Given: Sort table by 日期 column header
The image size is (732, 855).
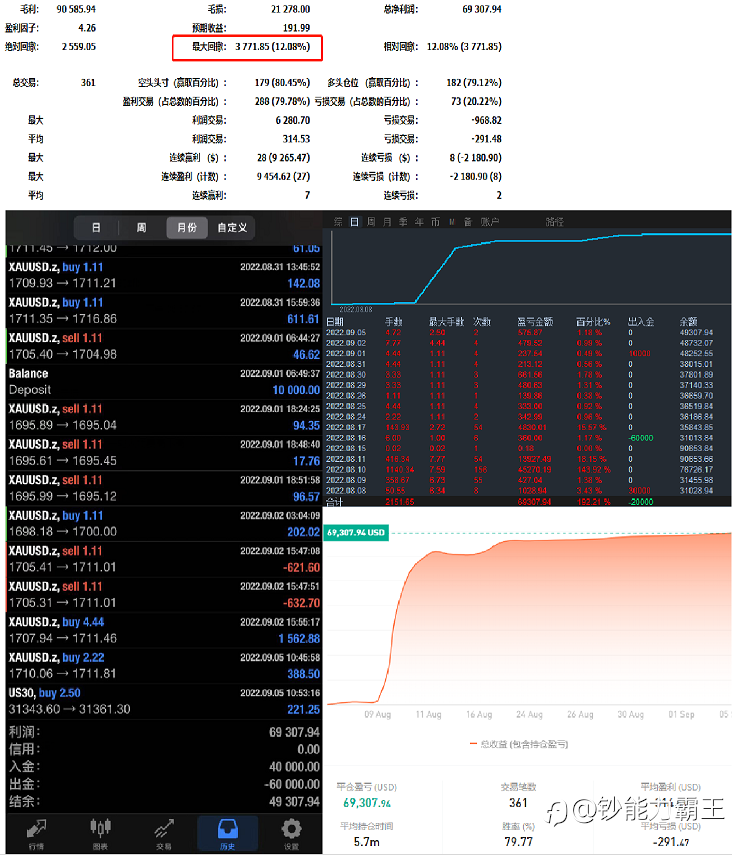Looking at the screenshot, I should tap(334, 322).
